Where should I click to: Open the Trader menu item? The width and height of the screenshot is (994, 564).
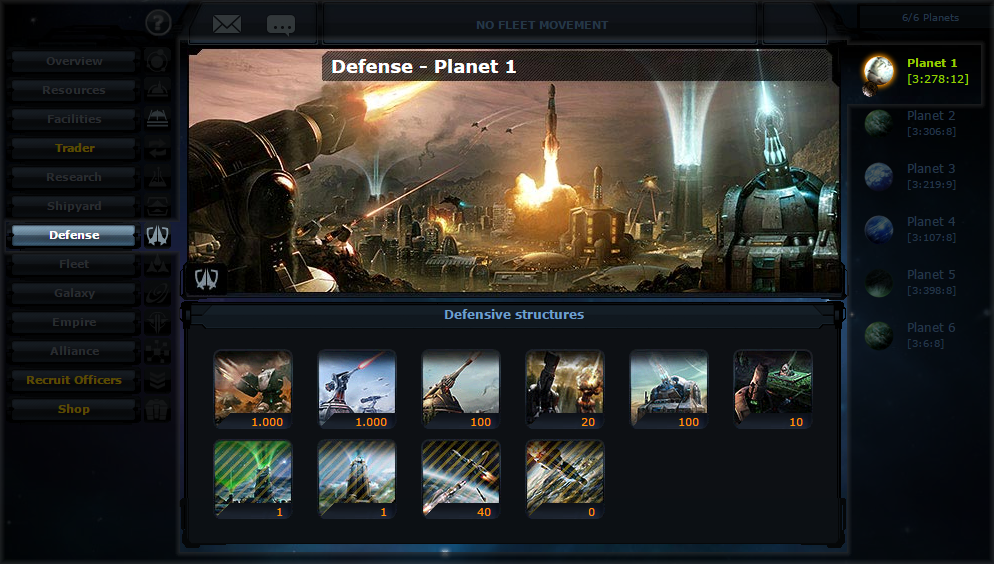click(x=74, y=148)
